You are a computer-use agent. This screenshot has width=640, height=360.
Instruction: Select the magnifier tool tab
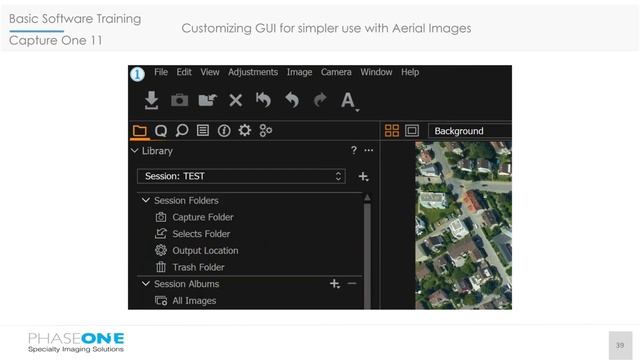click(x=182, y=131)
